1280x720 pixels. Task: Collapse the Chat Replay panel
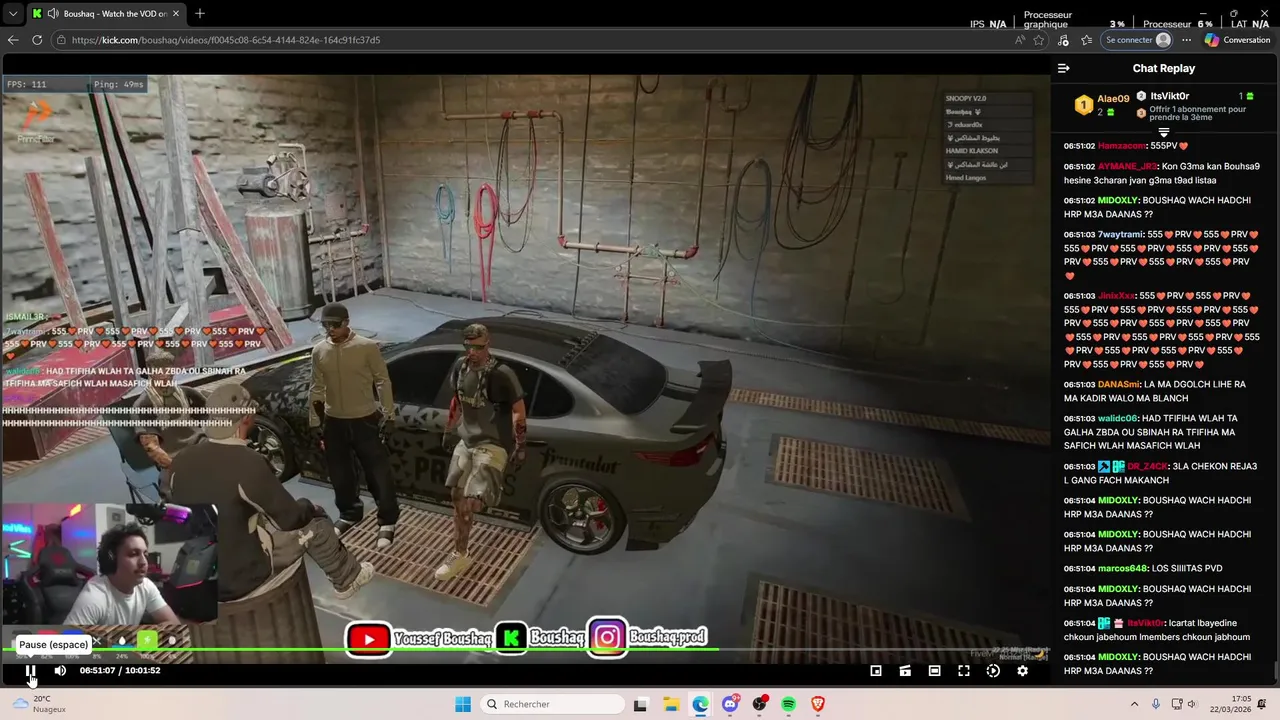[1063, 68]
